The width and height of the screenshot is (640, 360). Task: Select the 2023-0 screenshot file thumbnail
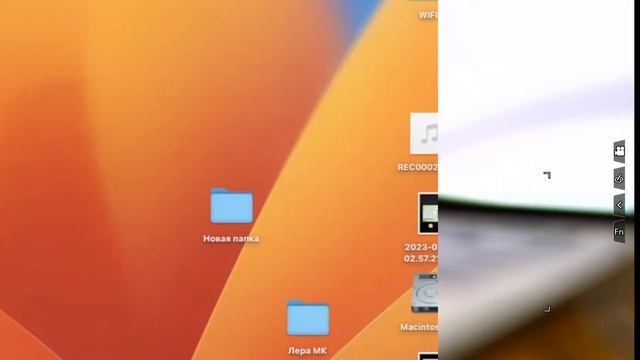click(x=428, y=213)
